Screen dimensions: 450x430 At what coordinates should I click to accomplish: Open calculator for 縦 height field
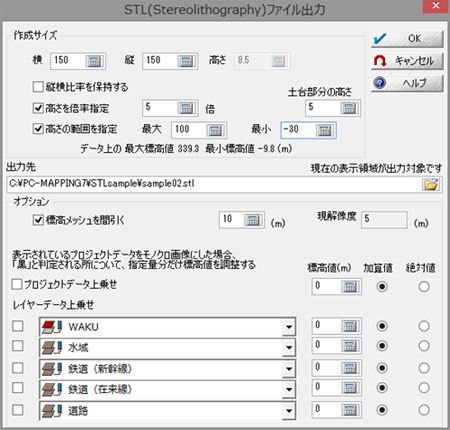186,61
